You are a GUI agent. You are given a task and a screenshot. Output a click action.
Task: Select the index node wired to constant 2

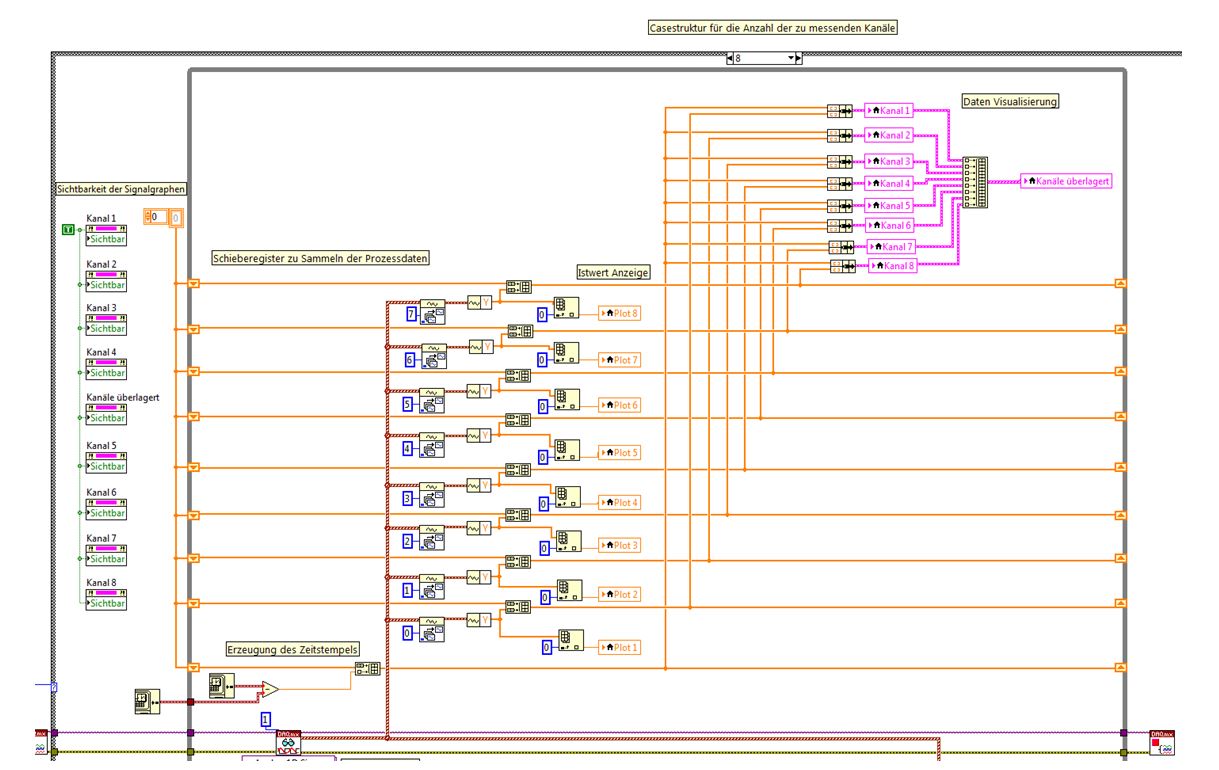(x=433, y=537)
